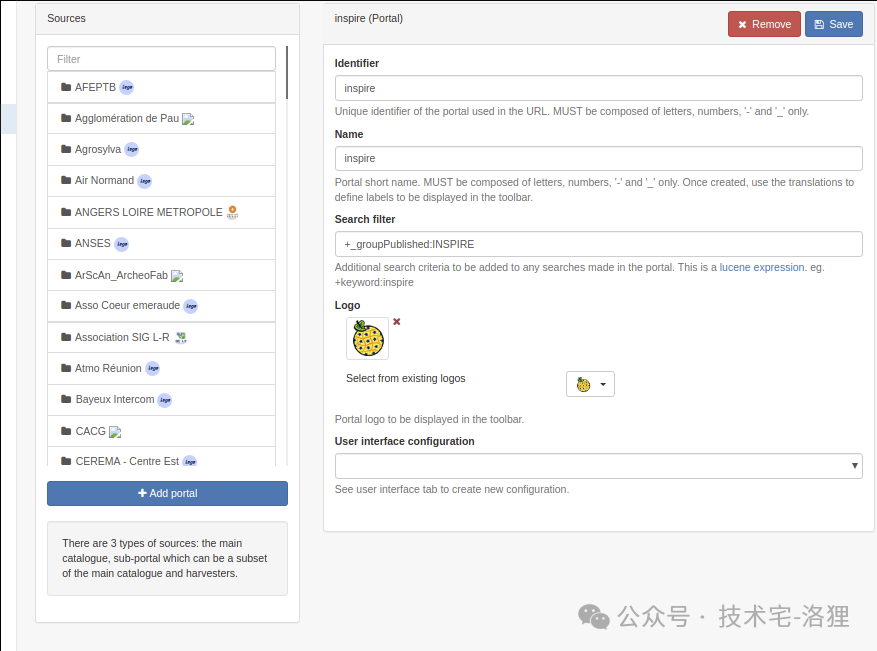Viewport: 877px width, 651px height.
Task: Click the folder icon beside AFEPTB
Action: (66, 87)
